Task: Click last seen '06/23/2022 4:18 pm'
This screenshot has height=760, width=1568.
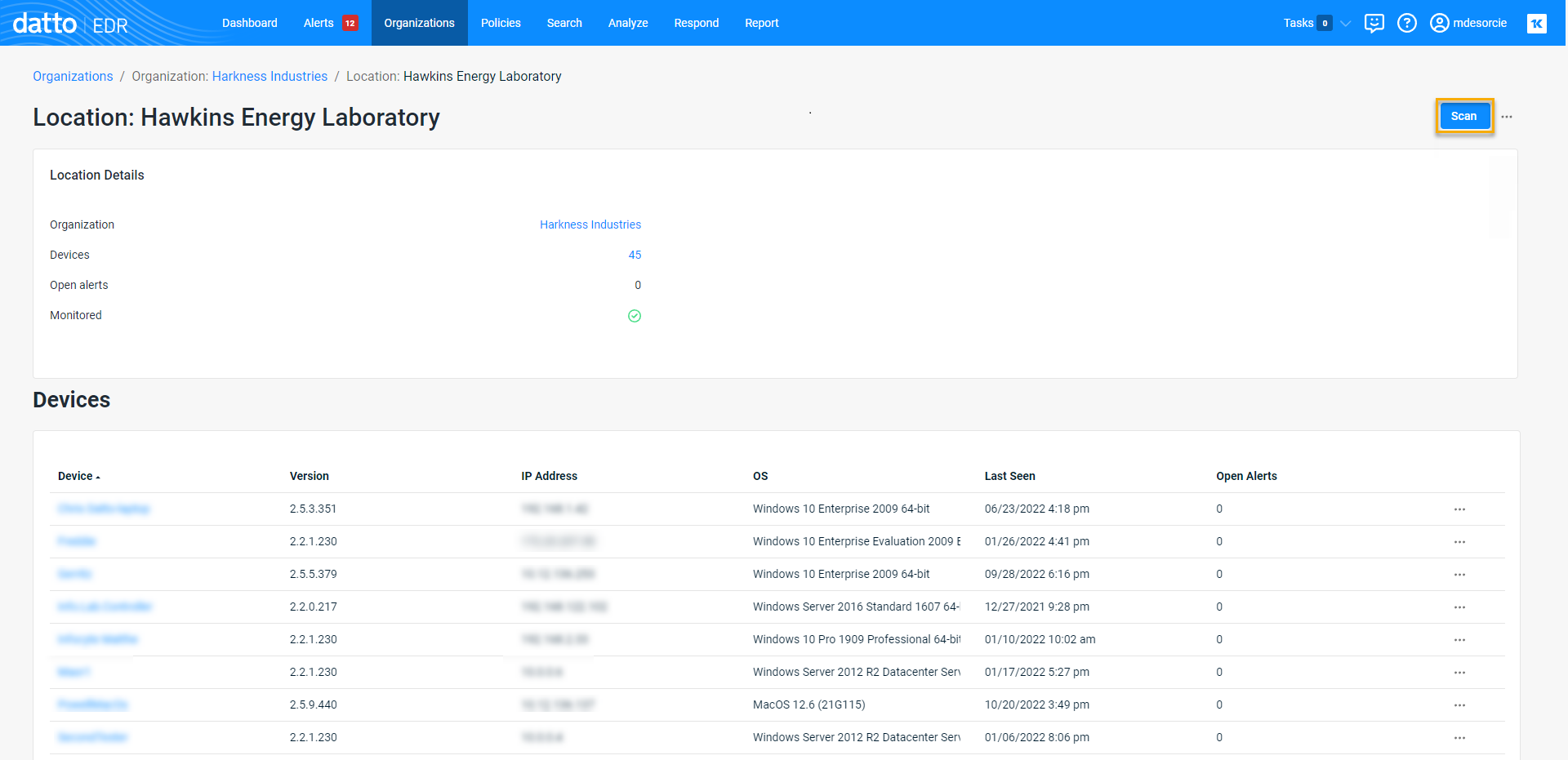Action: (x=1037, y=509)
